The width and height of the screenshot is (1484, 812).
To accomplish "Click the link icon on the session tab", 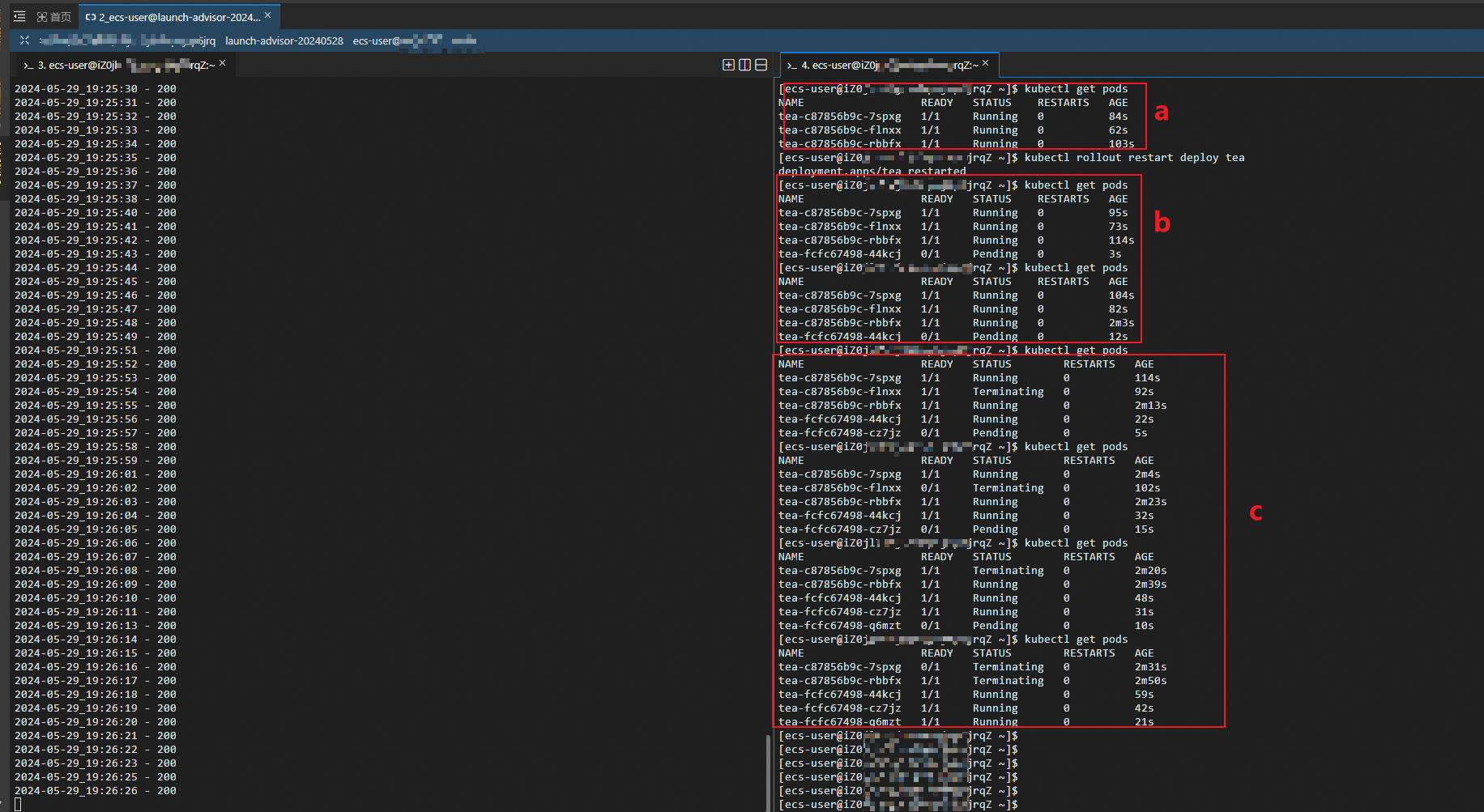I will click(90, 17).
